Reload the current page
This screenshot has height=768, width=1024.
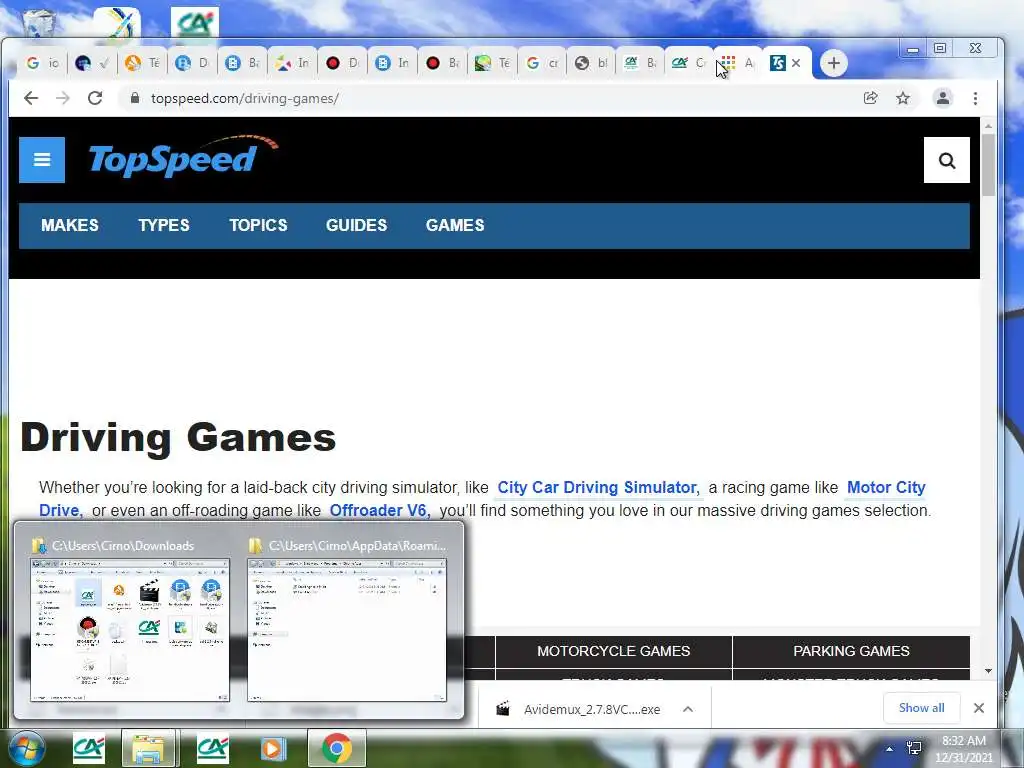pyautogui.click(x=95, y=98)
